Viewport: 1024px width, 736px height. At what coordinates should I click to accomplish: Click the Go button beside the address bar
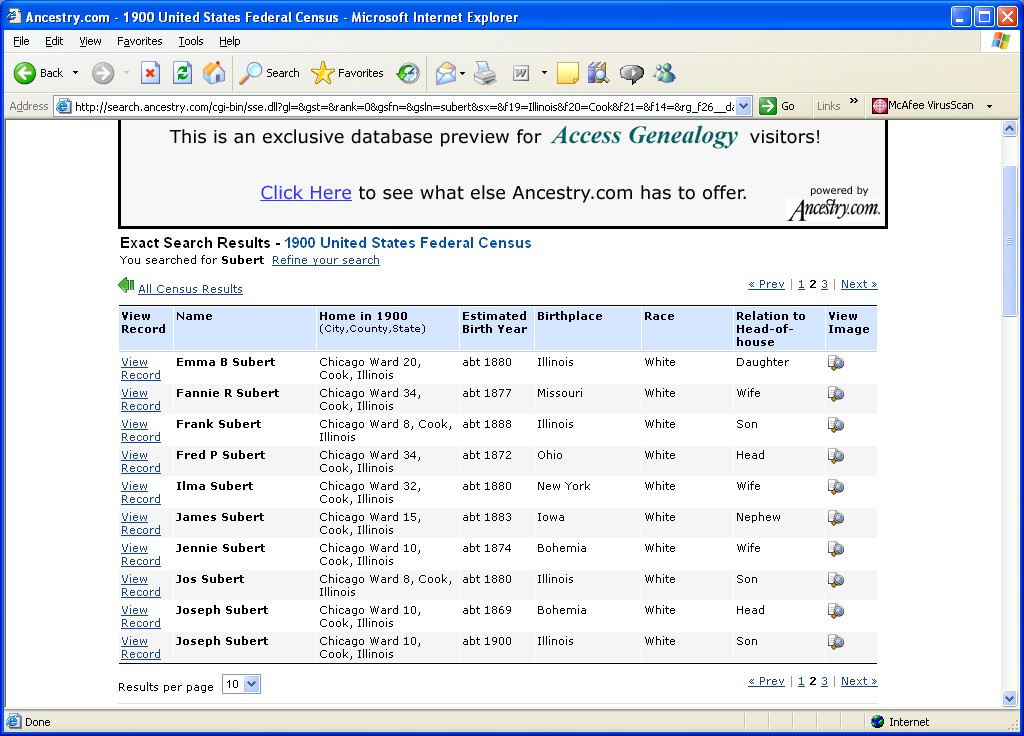pyautogui.click(x=777, y=106)
